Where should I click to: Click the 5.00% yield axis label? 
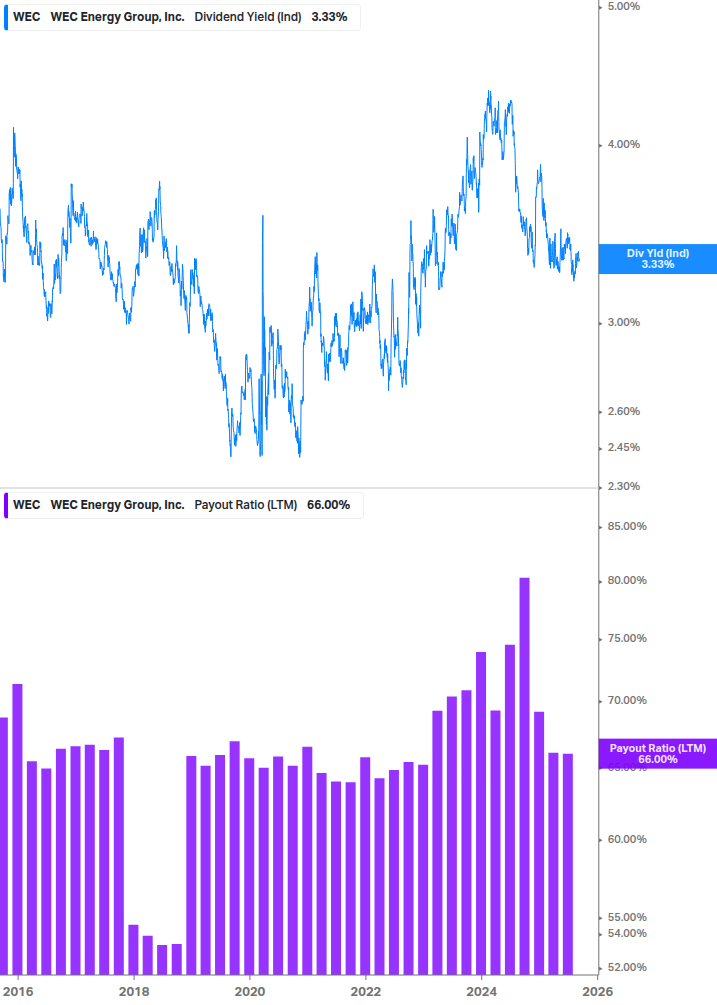[623, 6]
